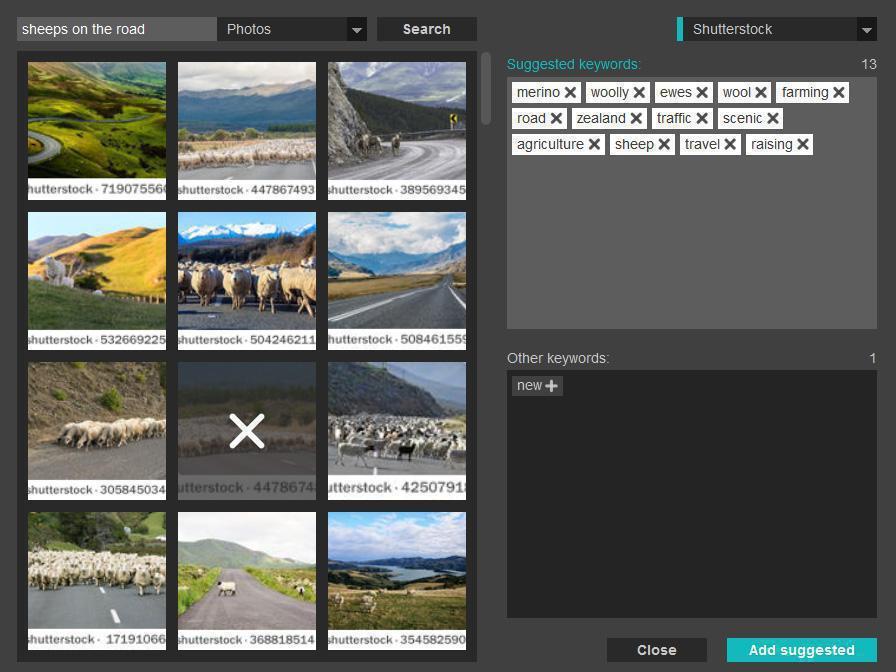Remove the "ewes" suggested keyword
The width and height of the screenshot is (896, 672).
pyautogui.click(x=703, y=92)
